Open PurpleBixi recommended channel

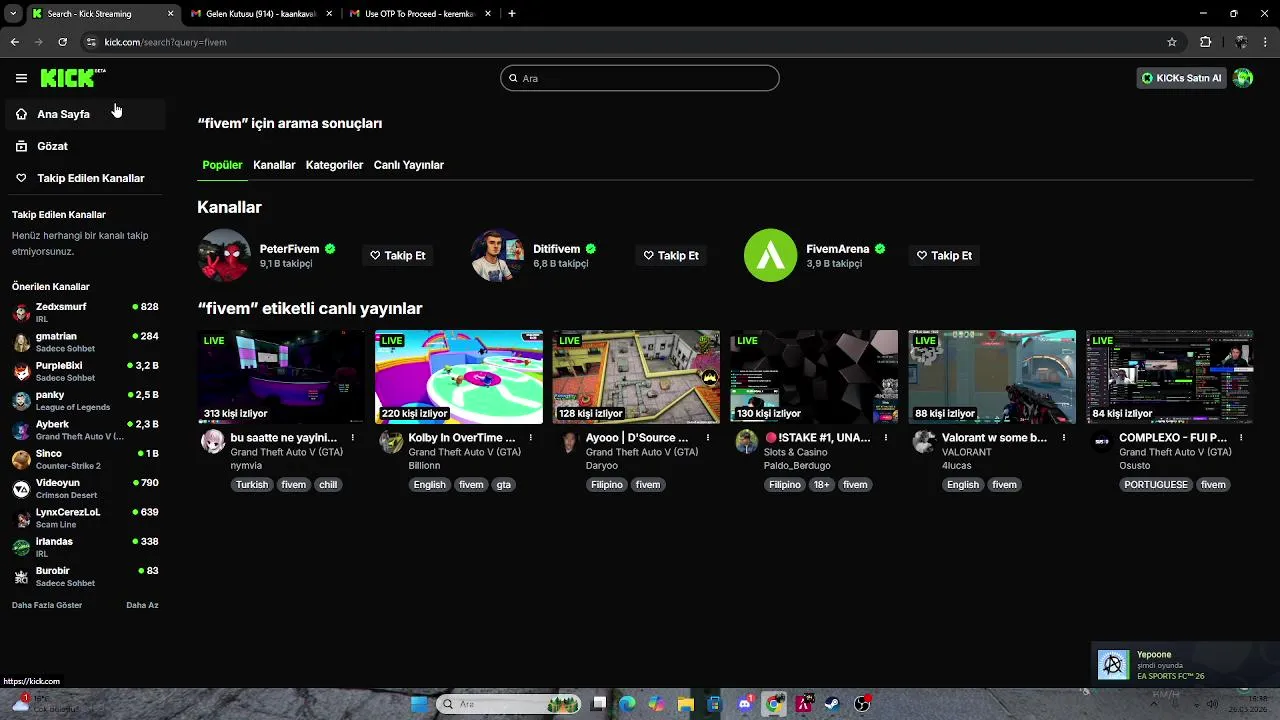click(x=84, y=371)
